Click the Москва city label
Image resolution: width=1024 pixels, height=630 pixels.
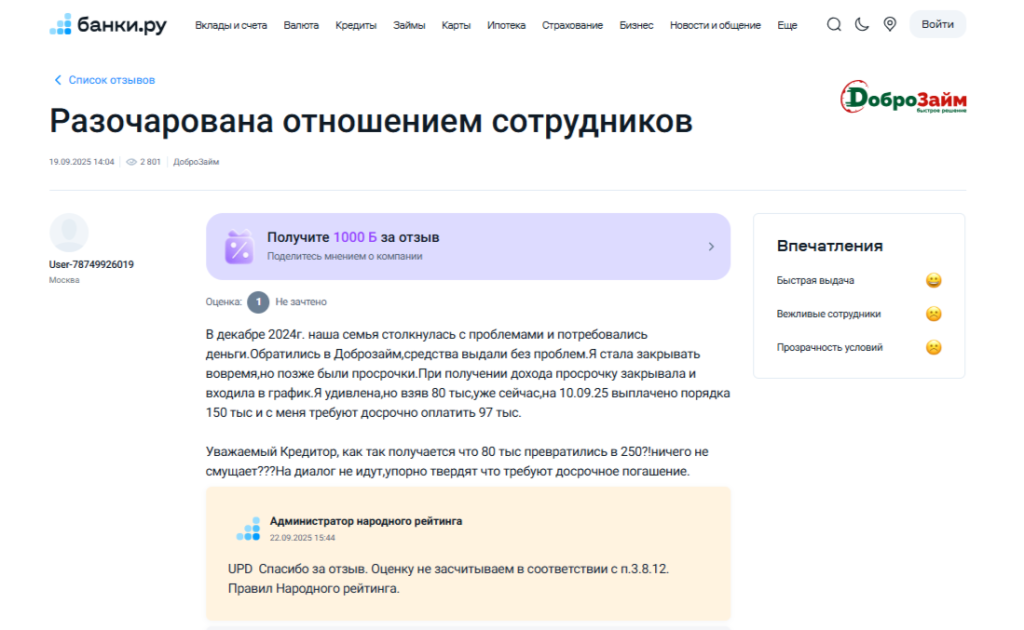click(64, 280)
